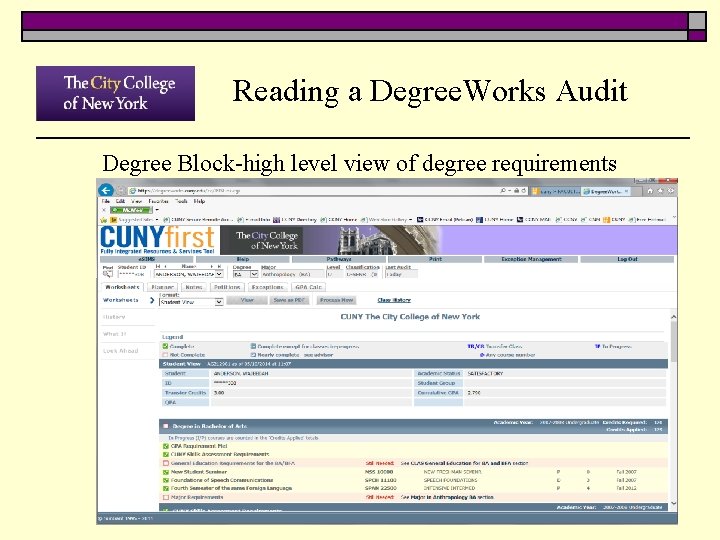Screen dimensions: 720x540
Task: Click the Help navigation bar button
Action: [243, 259]
